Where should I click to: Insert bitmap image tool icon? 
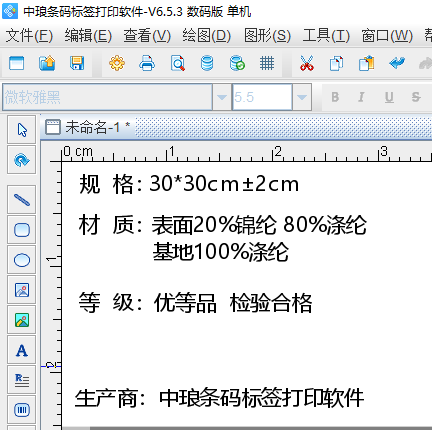[22, 320]
